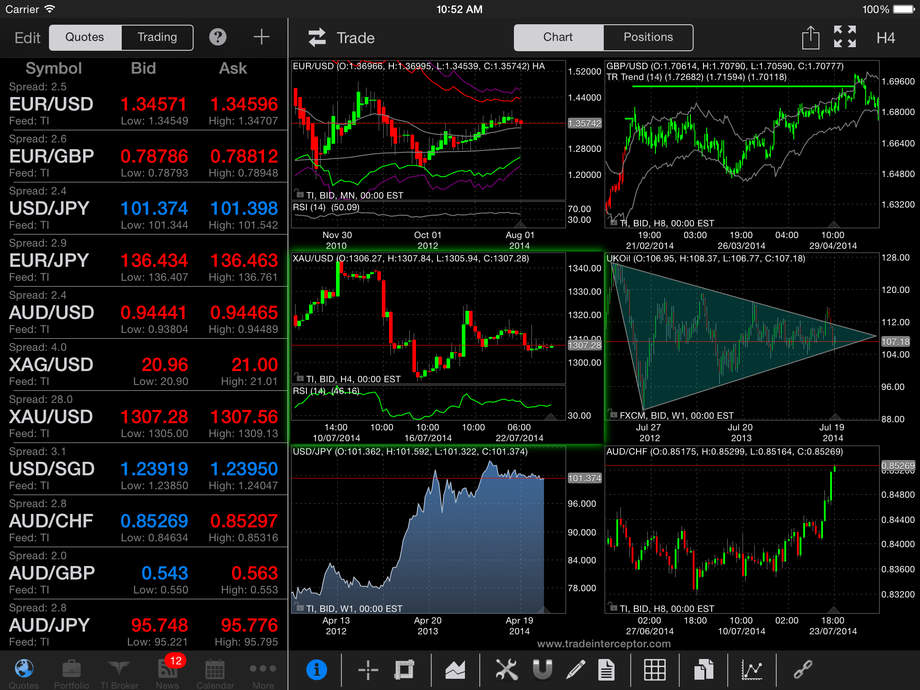Select the Chart segment

pos(558,37)
